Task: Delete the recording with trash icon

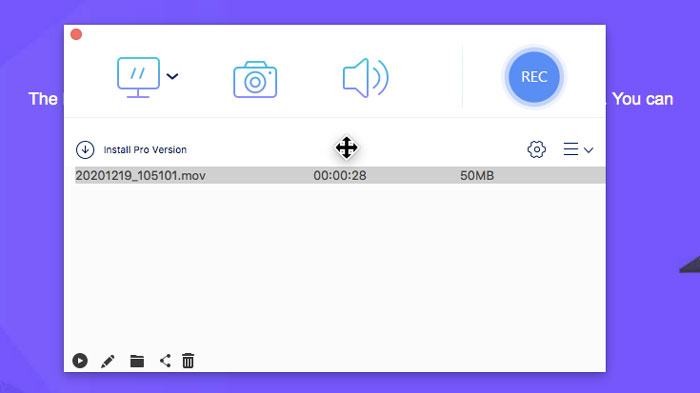Action: 188,360
